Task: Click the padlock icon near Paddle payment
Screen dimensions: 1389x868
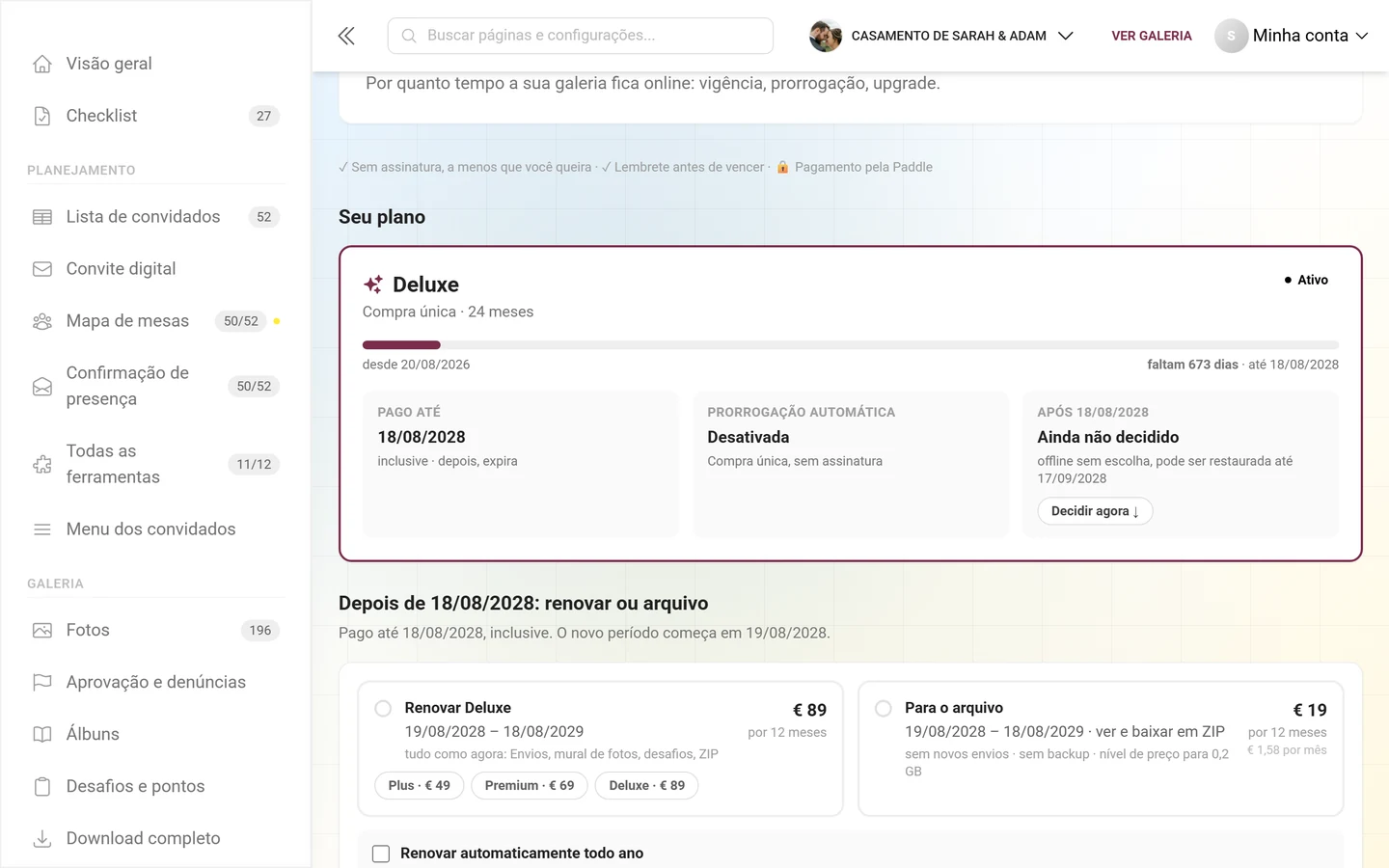Action: pos(783,168)
